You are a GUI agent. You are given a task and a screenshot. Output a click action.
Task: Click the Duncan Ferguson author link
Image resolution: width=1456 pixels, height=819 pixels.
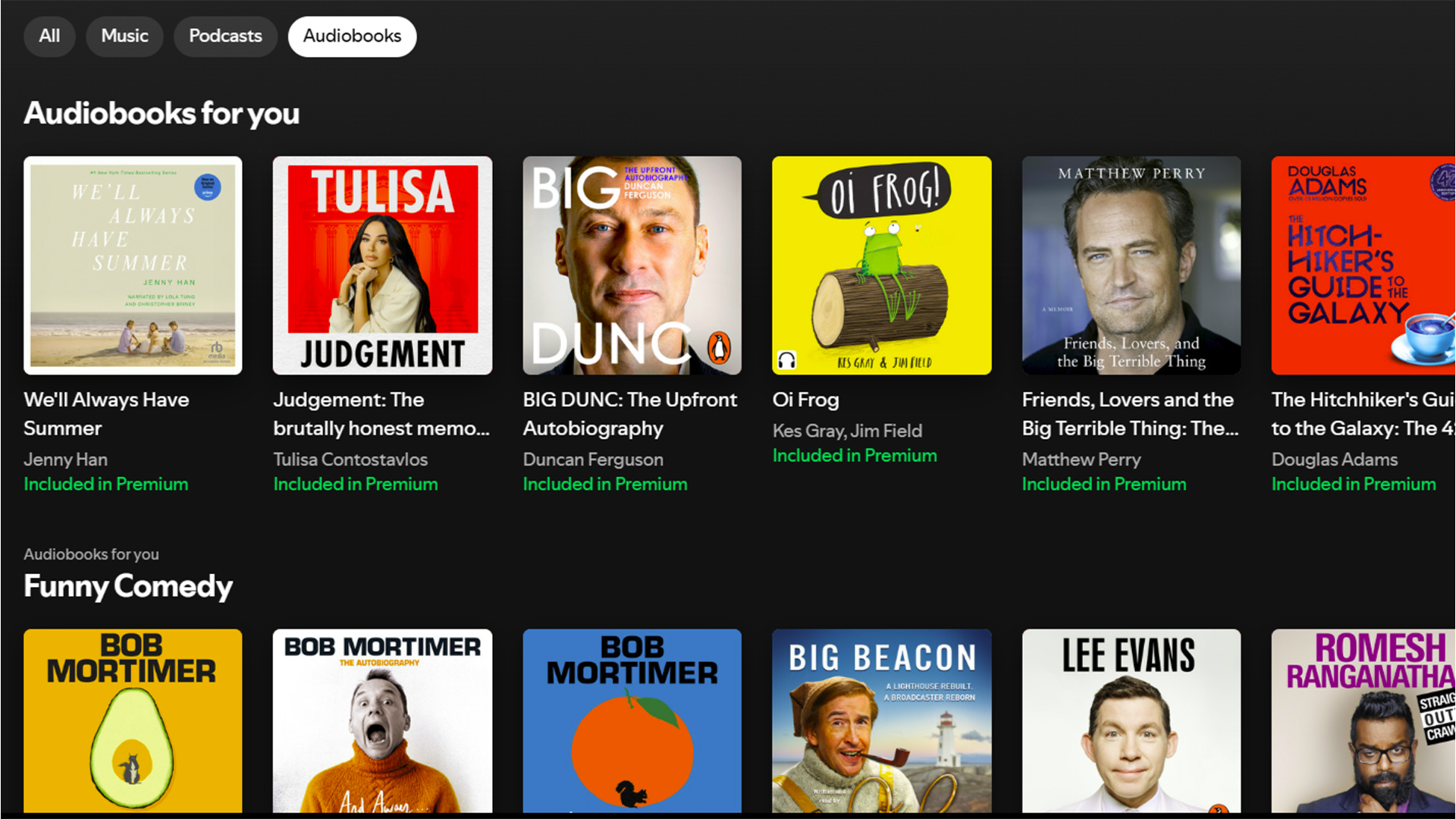pyautogui.click(x=593, y=460)
